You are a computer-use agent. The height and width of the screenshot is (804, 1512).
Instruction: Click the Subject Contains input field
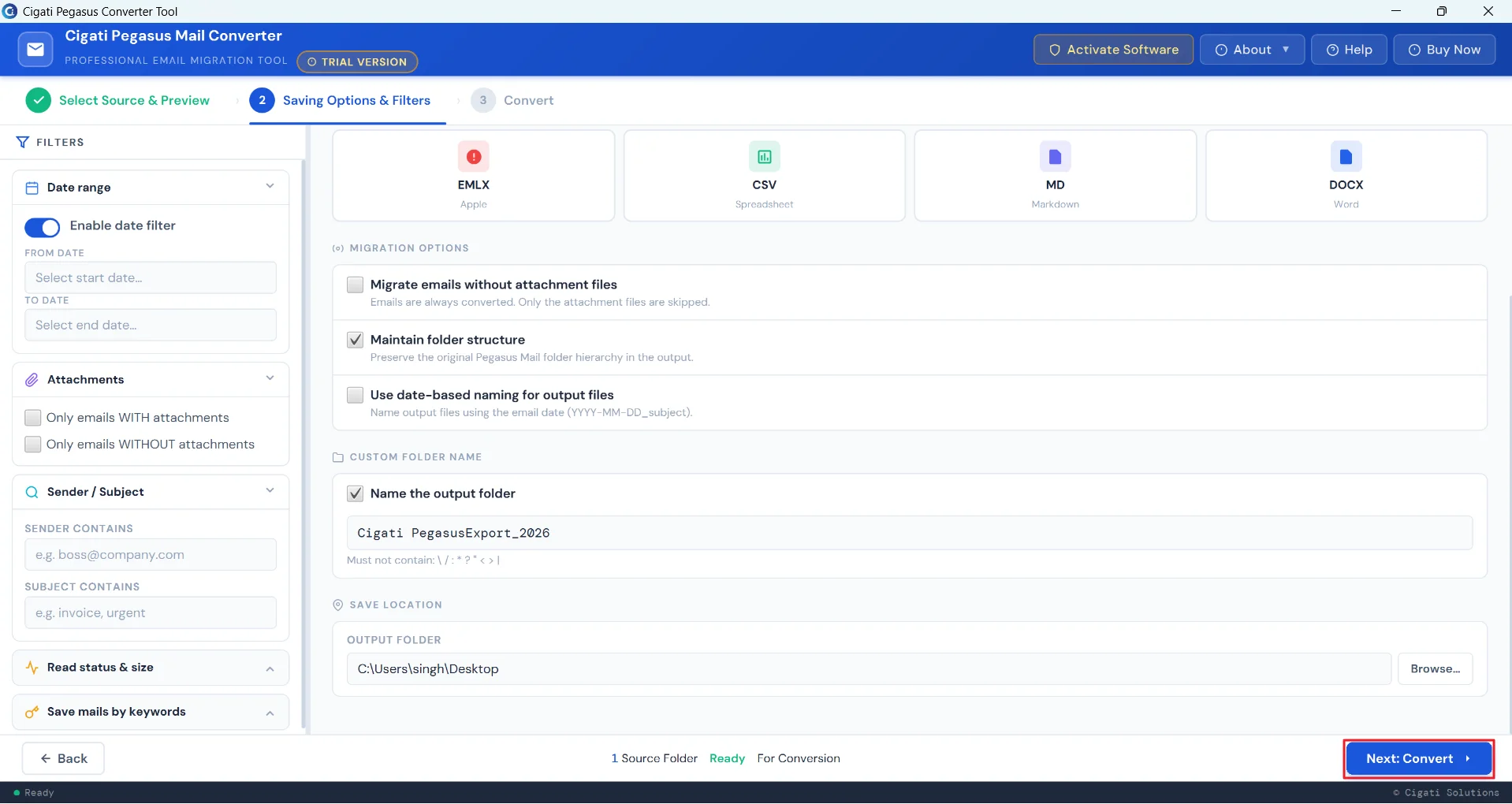[x=151, y=613]
